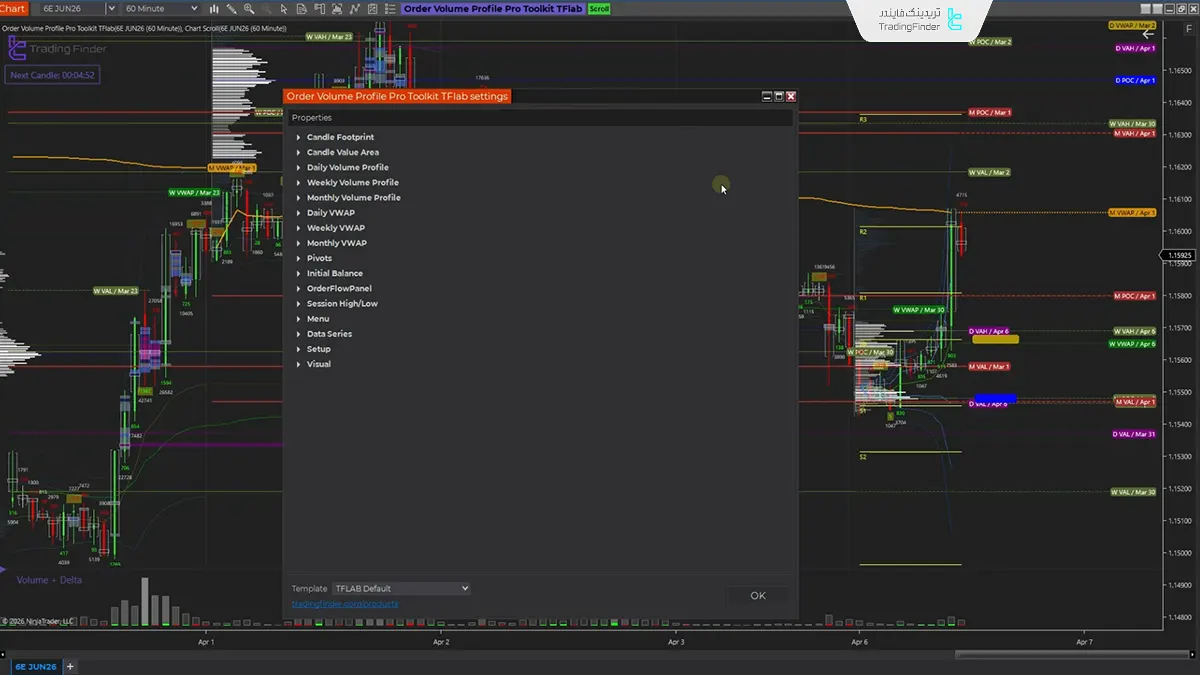Open the Template dropdown TFLAB Default
Screen dimensions: 1200x675
[400, 589]
